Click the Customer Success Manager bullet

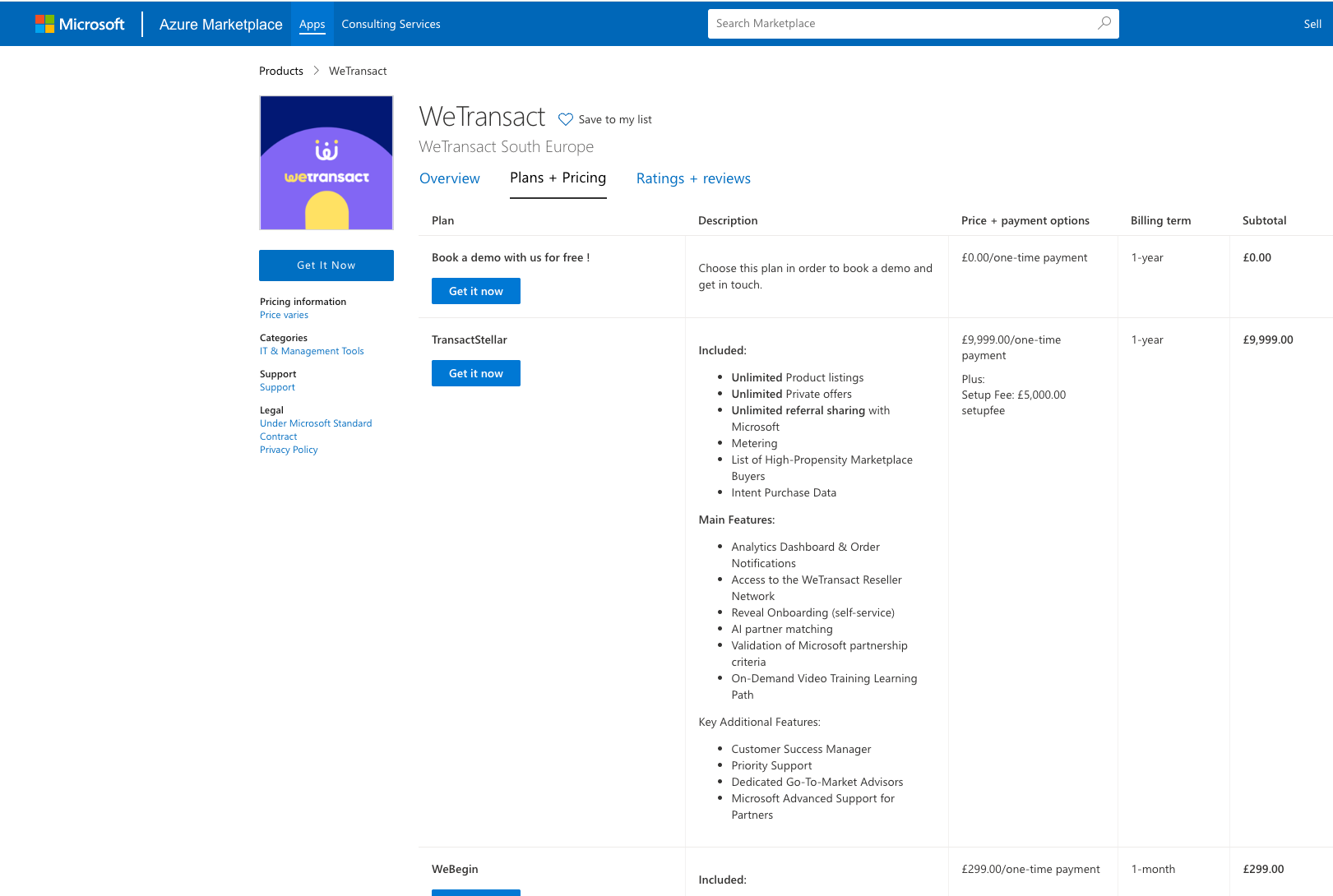click(801, 749)
